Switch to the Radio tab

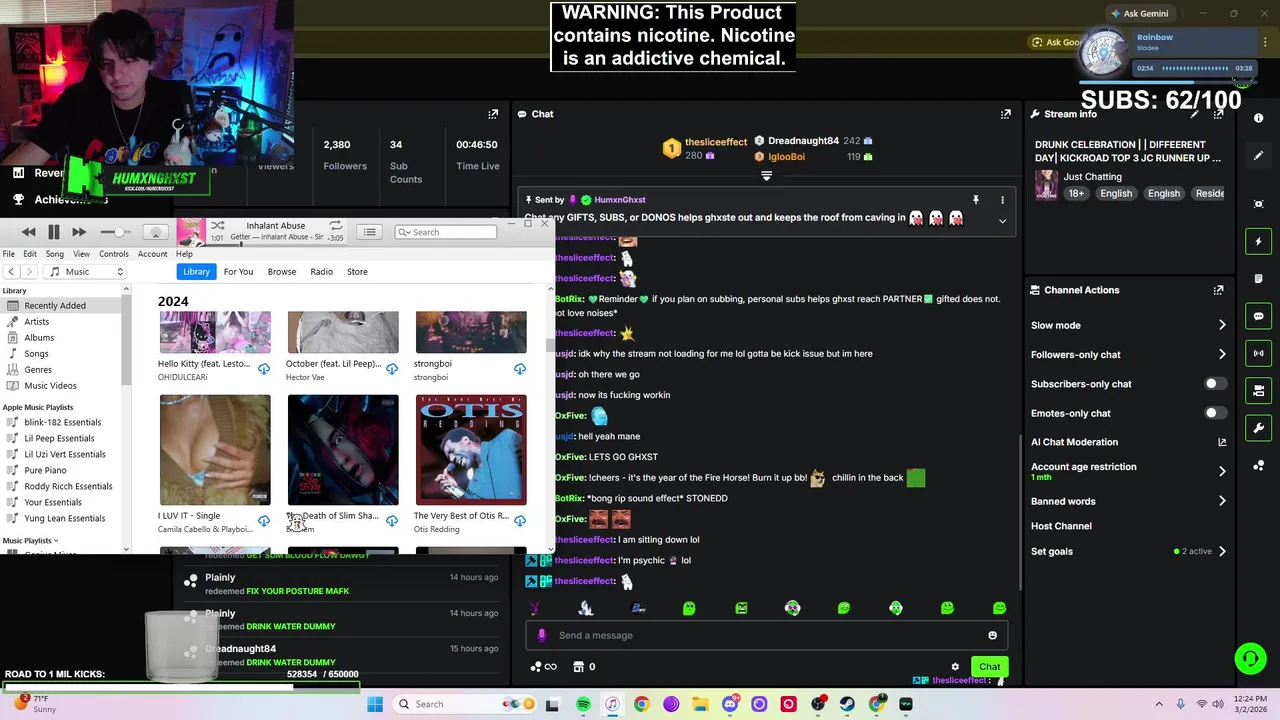tap(321, 272)
